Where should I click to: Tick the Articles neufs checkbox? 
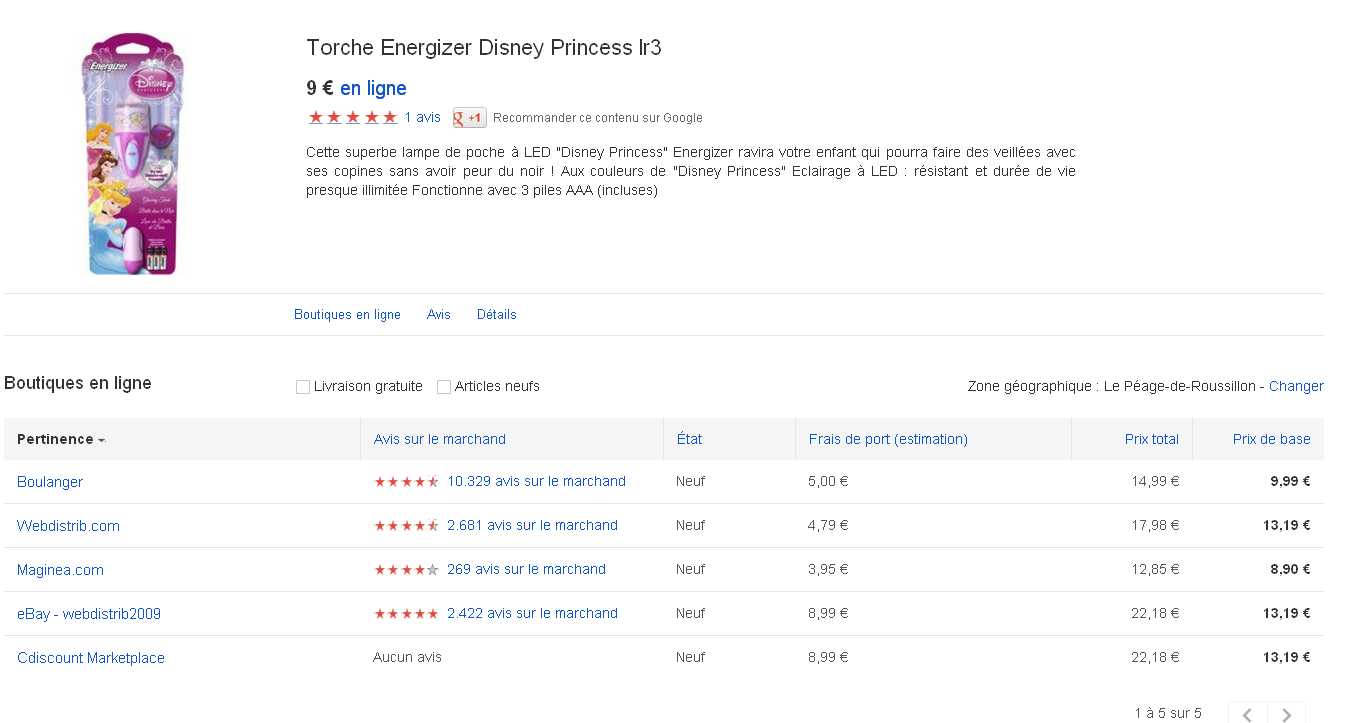444,387
